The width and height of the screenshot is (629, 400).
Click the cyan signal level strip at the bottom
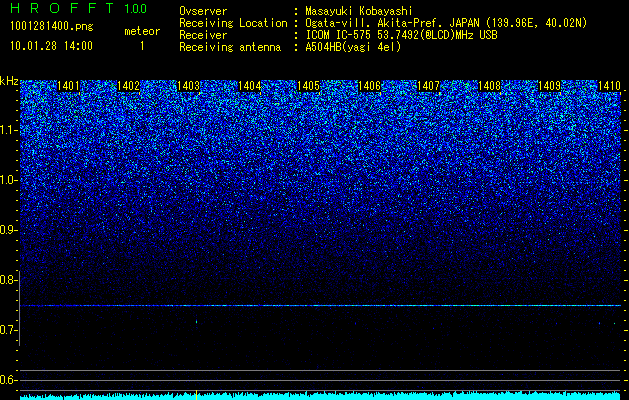[320, 396]
